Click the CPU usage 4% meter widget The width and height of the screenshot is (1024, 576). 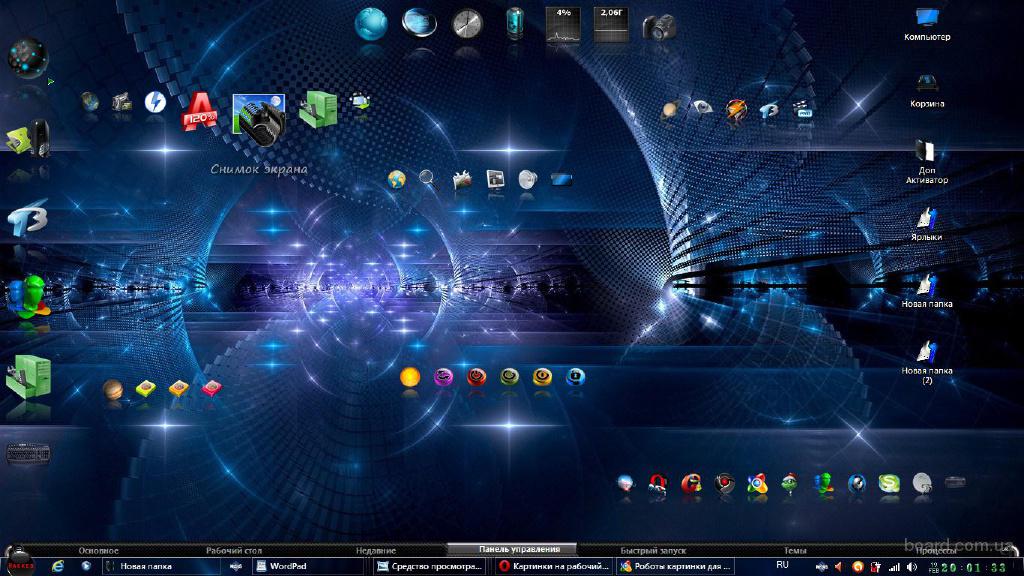point(563,24)
